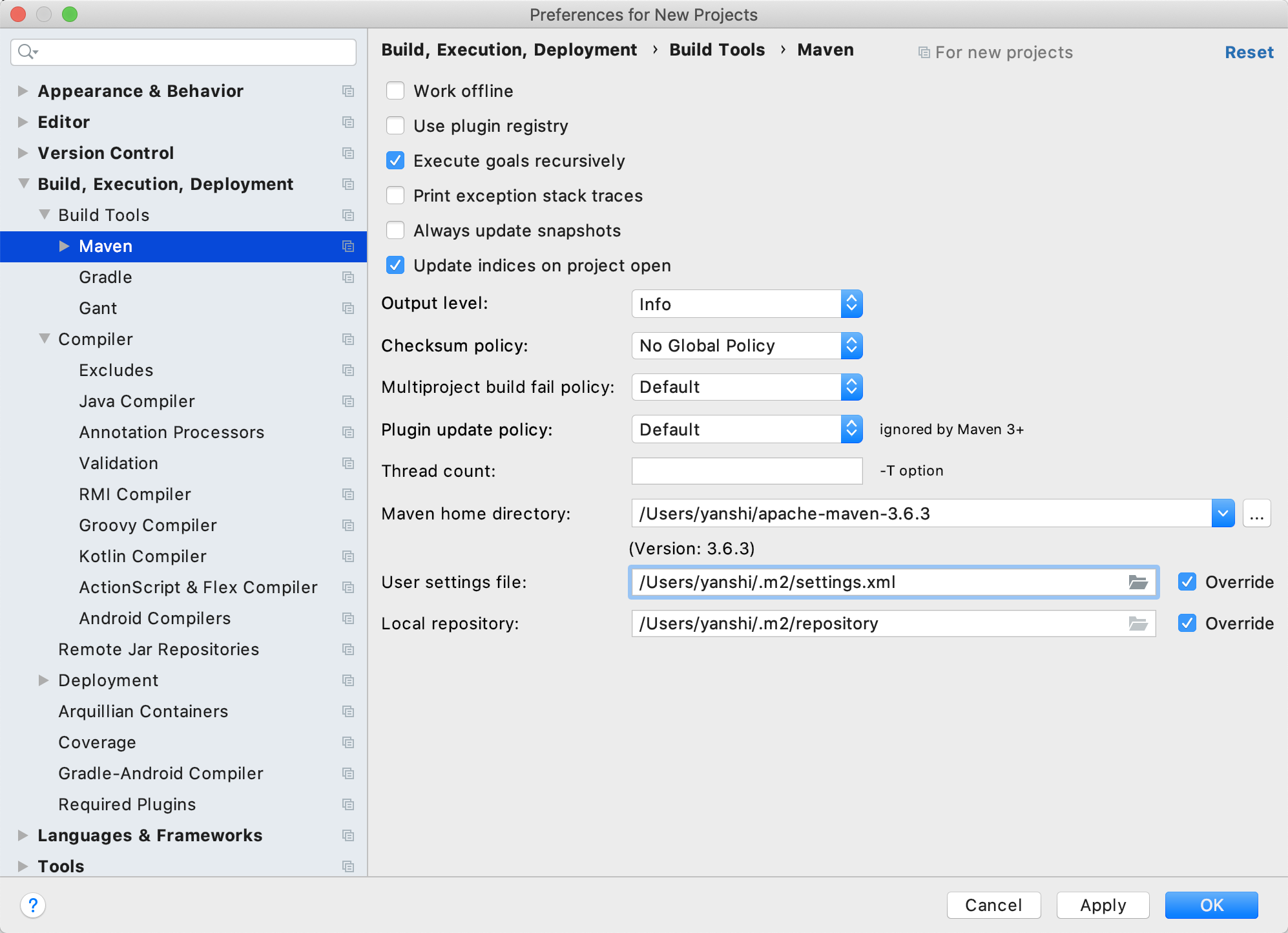
Task: Click the project-level icon next to Appearance & Behavior
Action: click(x=348, y=91)
